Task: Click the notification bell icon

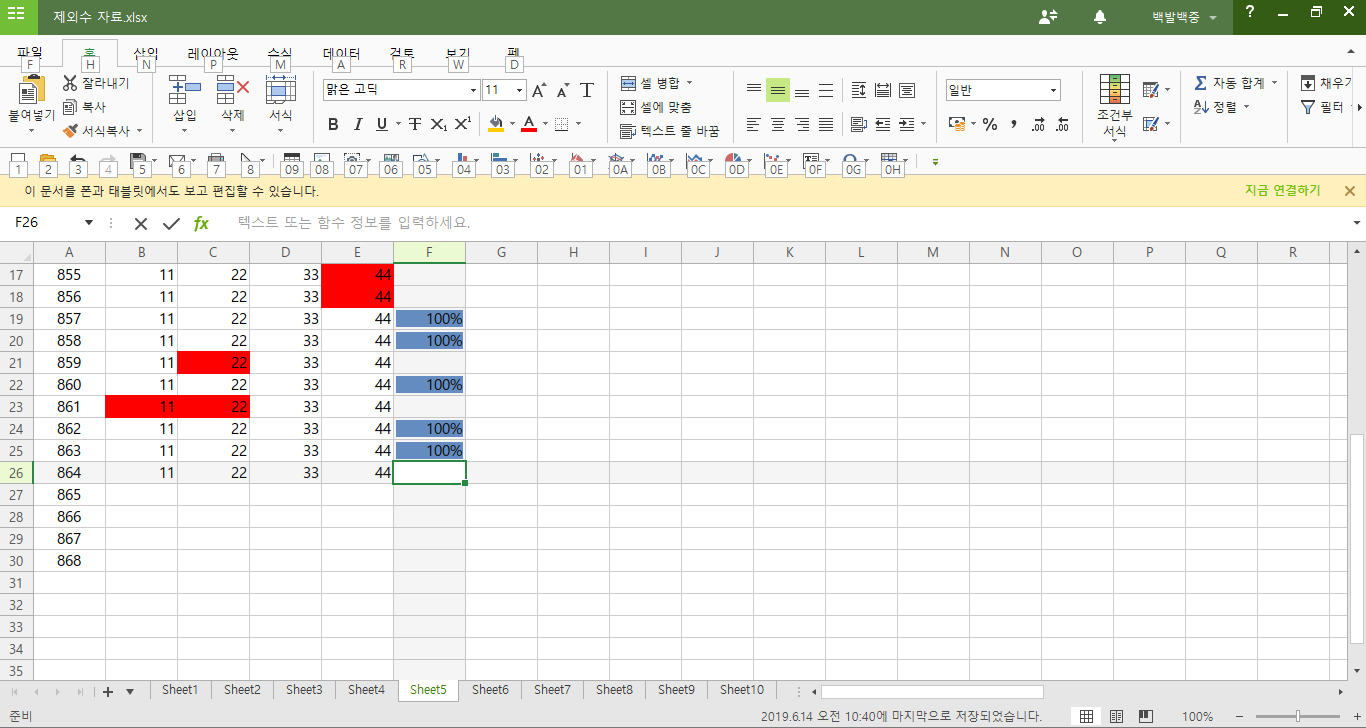Action: click(1100, 17)
